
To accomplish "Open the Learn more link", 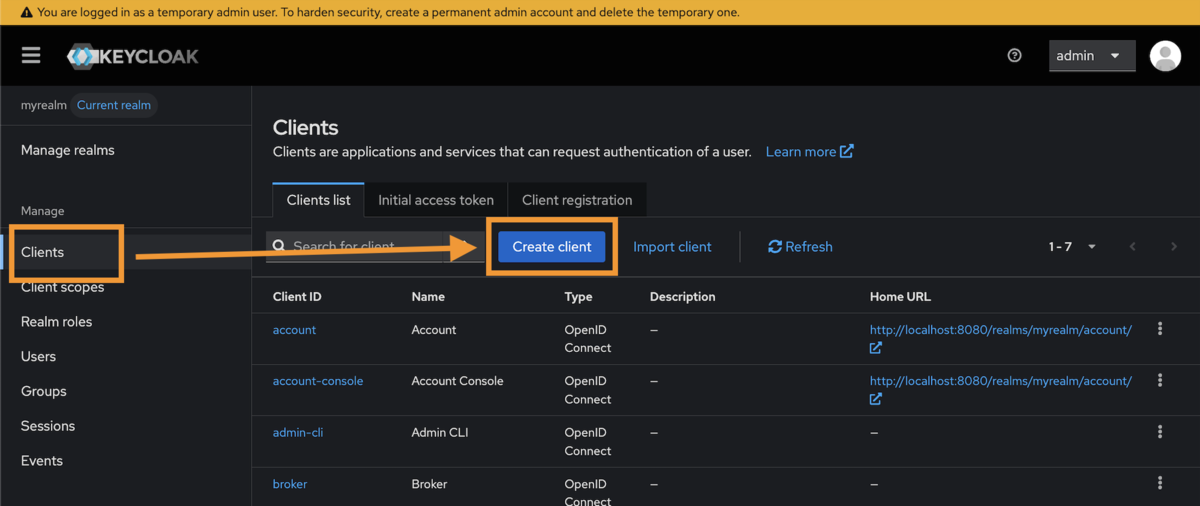I will (x=809, y=152).
